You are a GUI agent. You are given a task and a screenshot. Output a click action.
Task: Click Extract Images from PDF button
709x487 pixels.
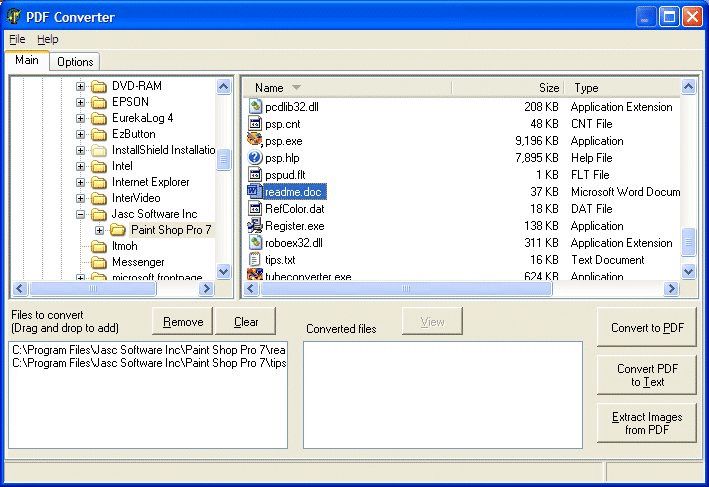coord(646,423)
